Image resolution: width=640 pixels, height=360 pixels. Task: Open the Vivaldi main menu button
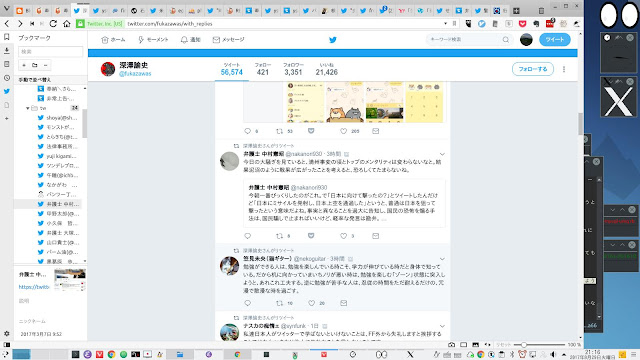pos(6,8)
